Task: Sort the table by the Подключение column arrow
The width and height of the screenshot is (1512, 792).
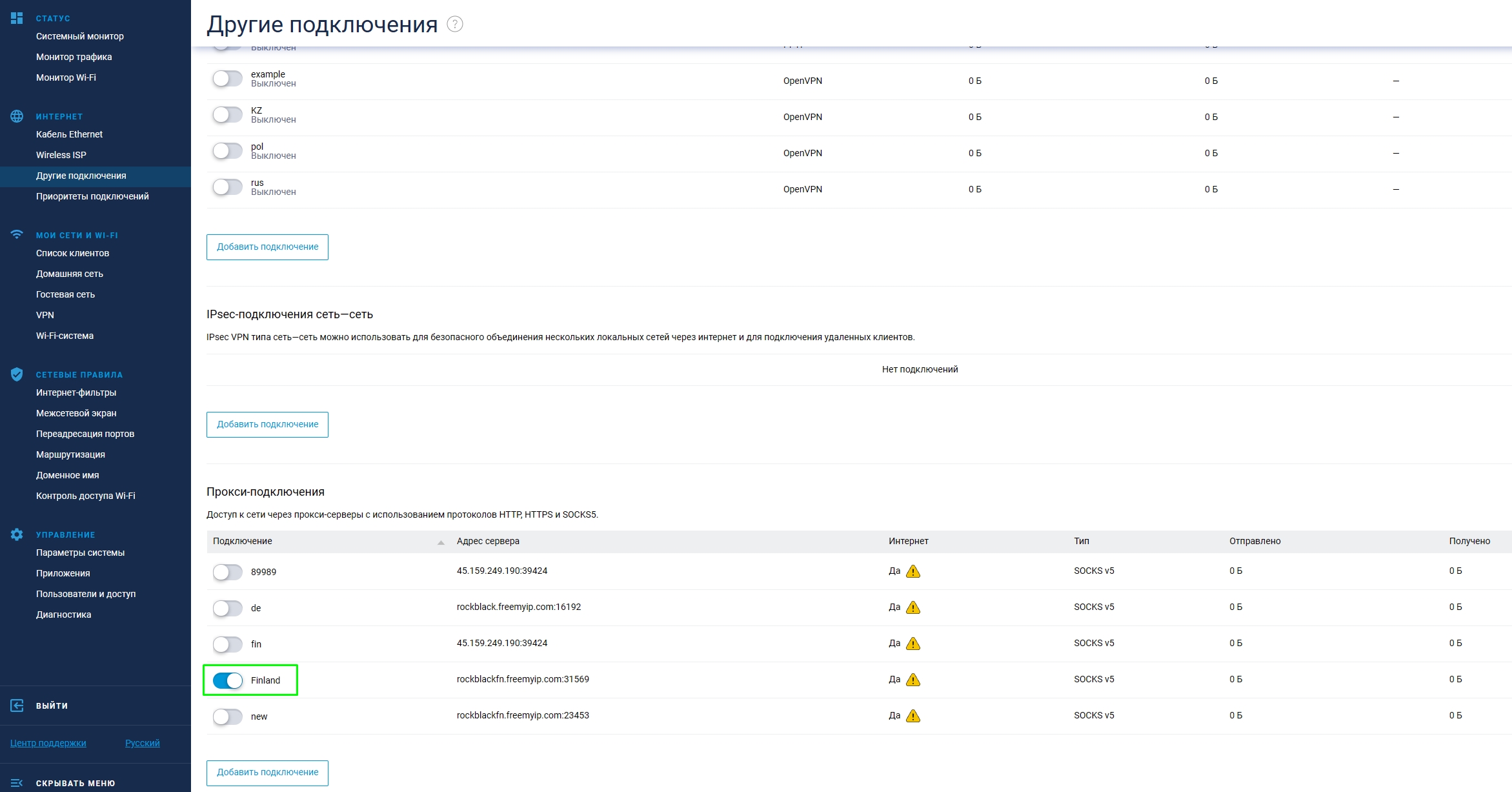Action: click(441, 542)
